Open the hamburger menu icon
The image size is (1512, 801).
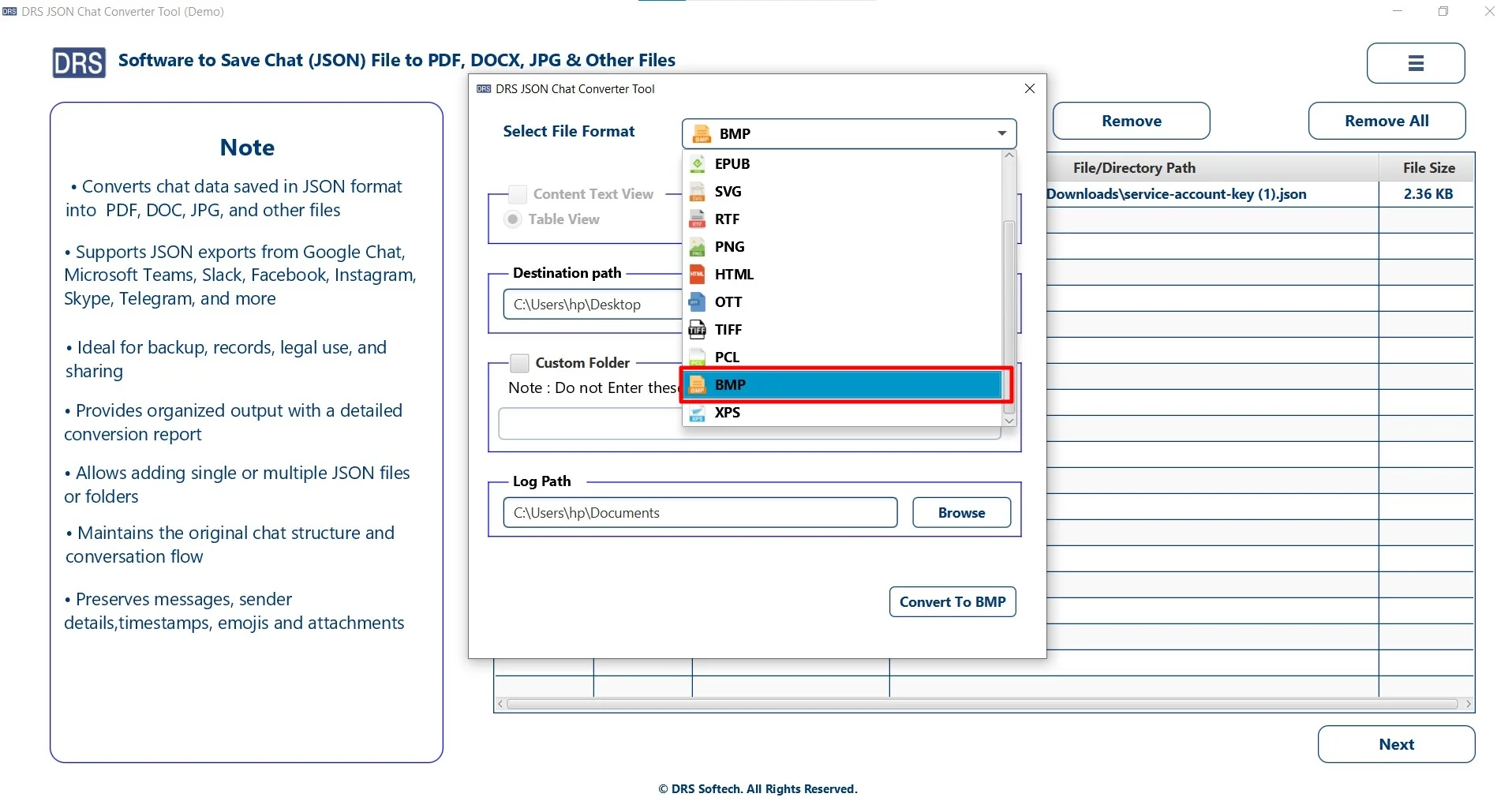point(1416,63)
